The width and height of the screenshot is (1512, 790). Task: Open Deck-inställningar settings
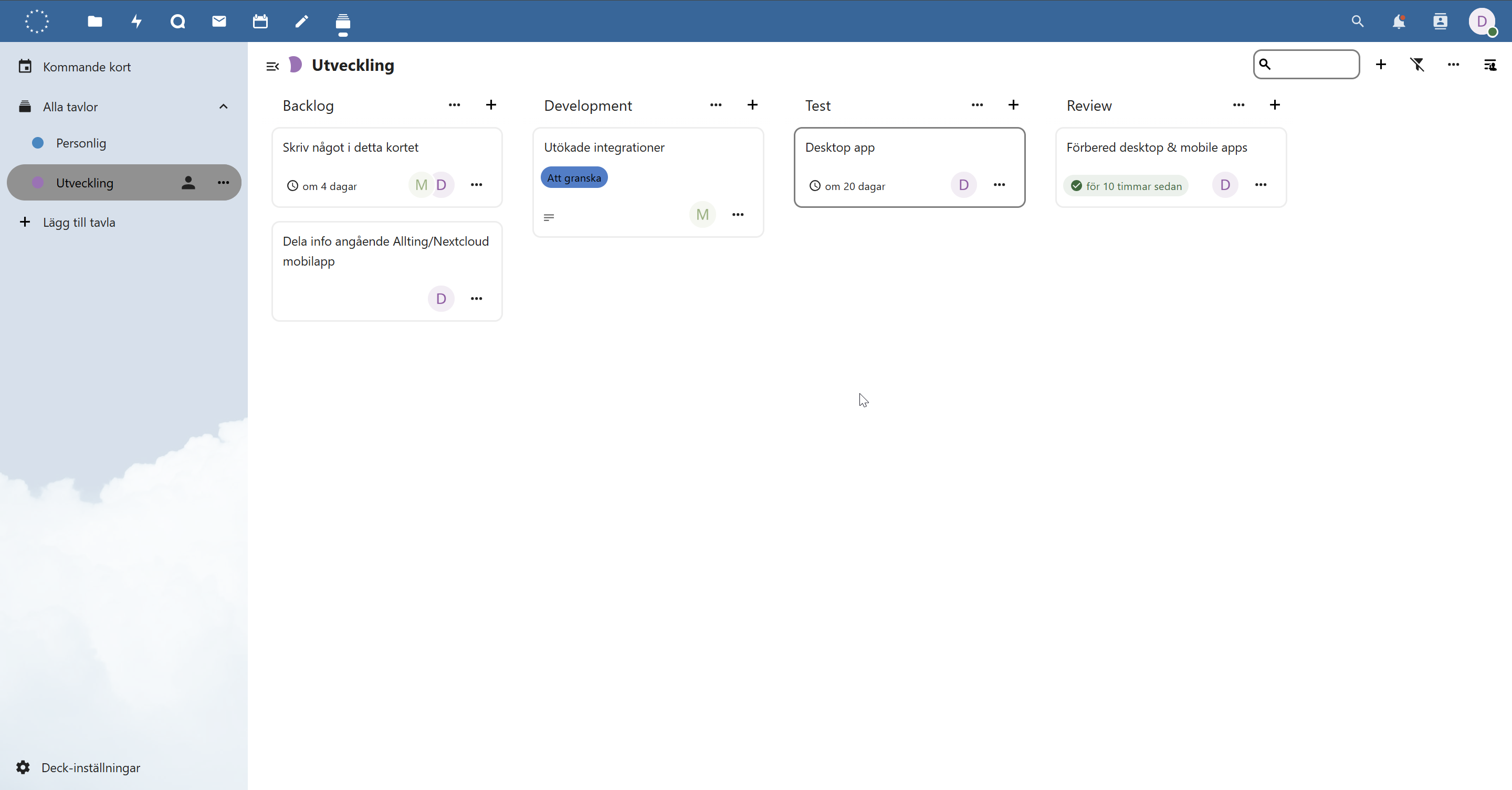[90, 768]
